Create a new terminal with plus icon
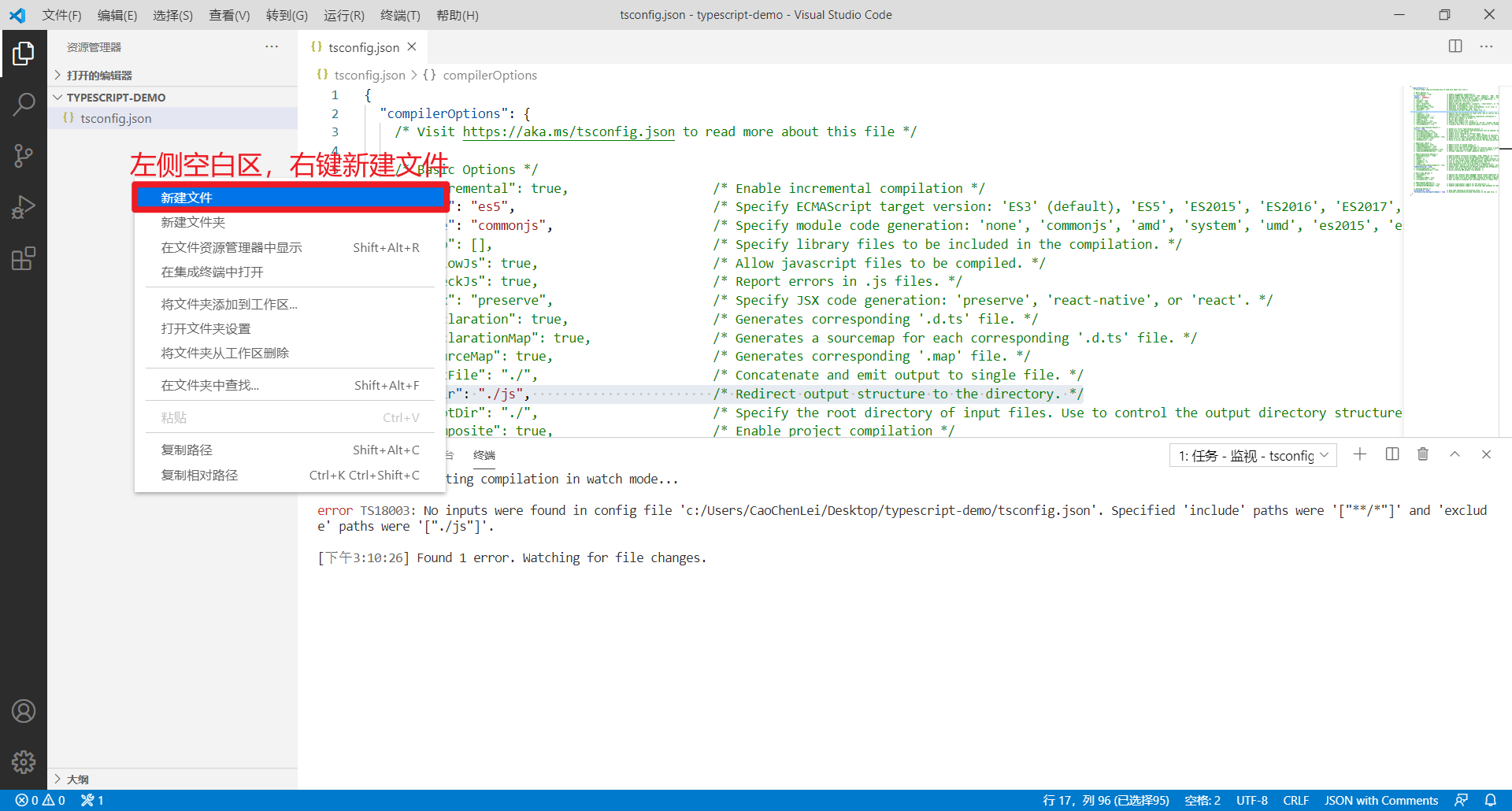The image size is (1512, 811). pyautogui.click(x=1360, y=454)
